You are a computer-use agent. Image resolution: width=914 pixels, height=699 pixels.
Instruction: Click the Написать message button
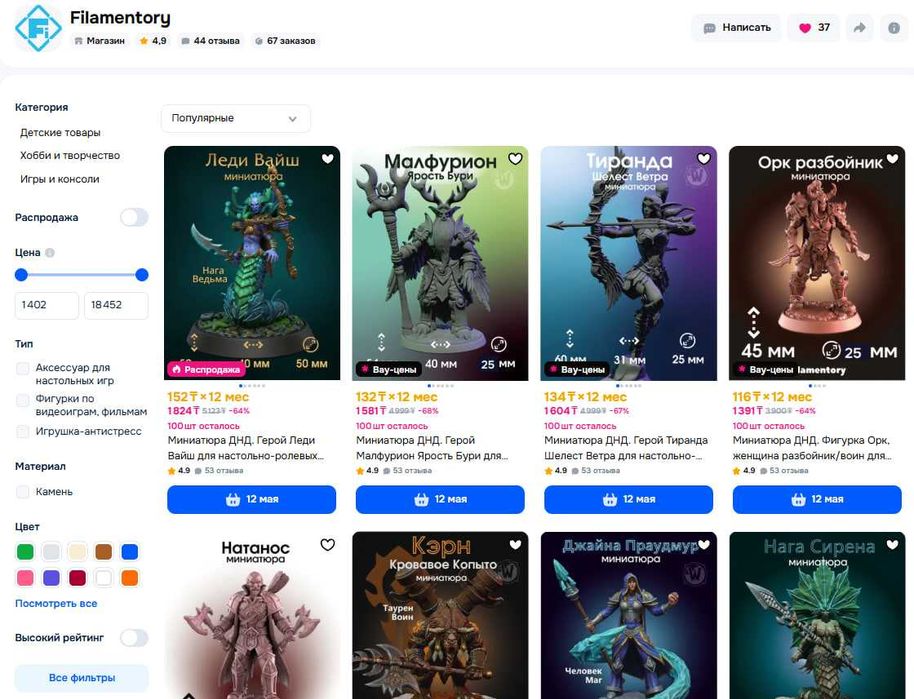(737, 27)
